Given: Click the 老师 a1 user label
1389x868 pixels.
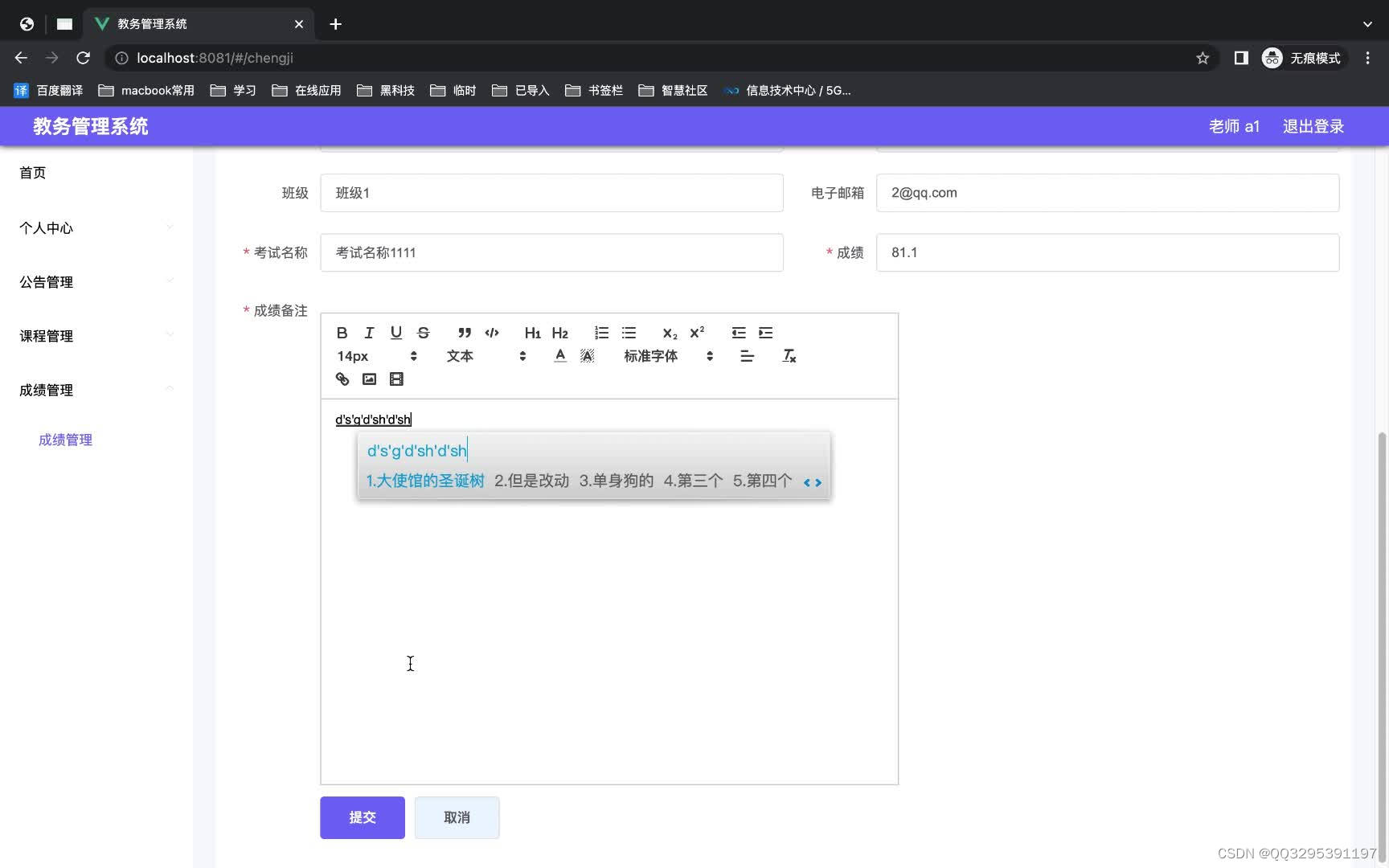Looking at the screenshot, I should click(1234, 126).
